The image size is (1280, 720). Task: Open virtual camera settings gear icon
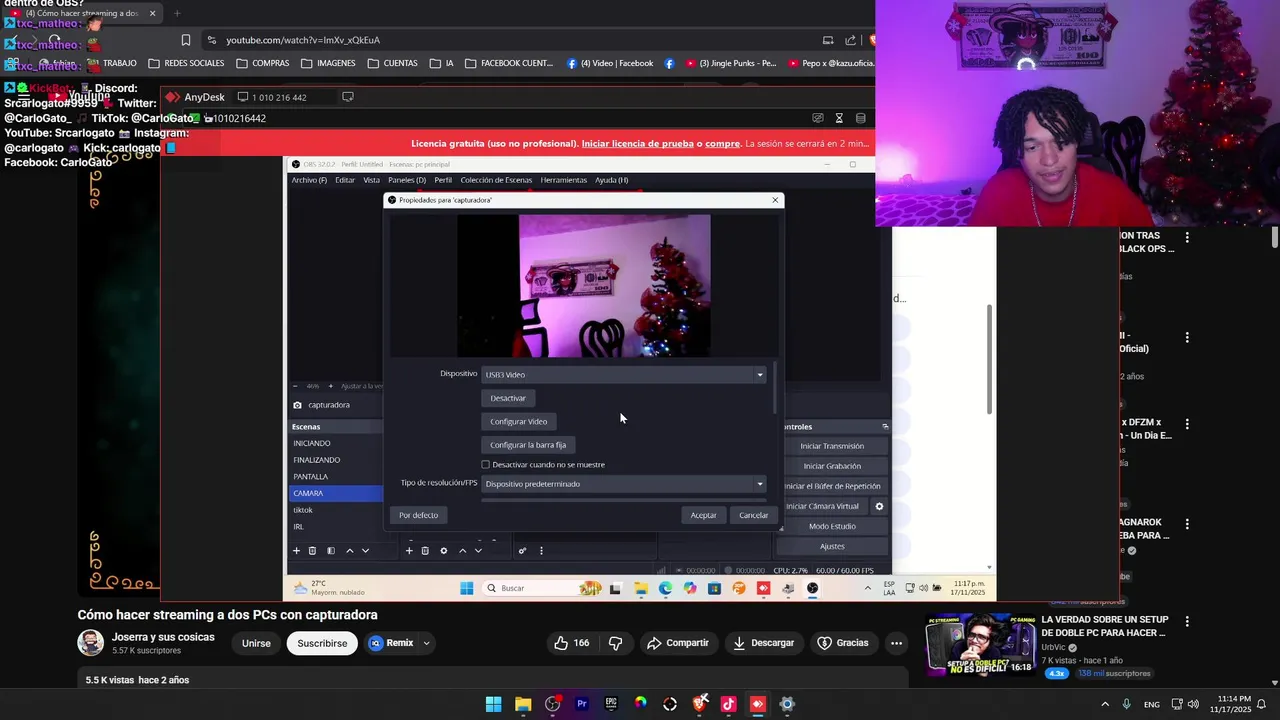879,506
